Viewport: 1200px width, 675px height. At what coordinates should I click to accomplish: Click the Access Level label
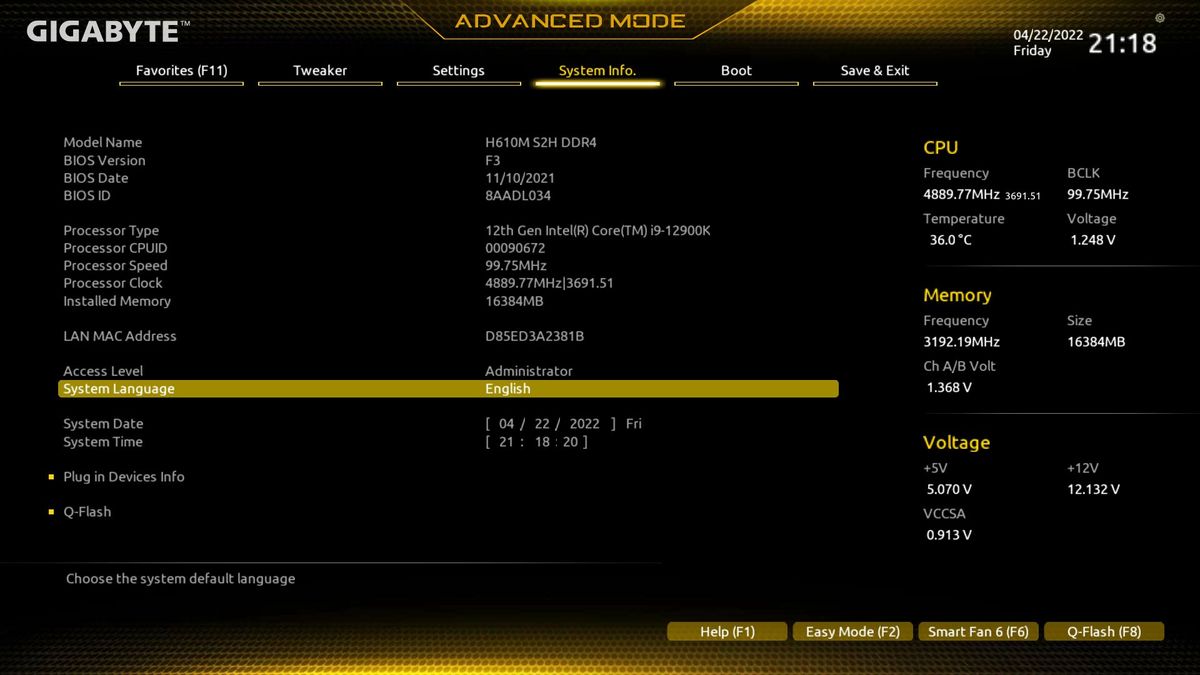coord(103,371)
